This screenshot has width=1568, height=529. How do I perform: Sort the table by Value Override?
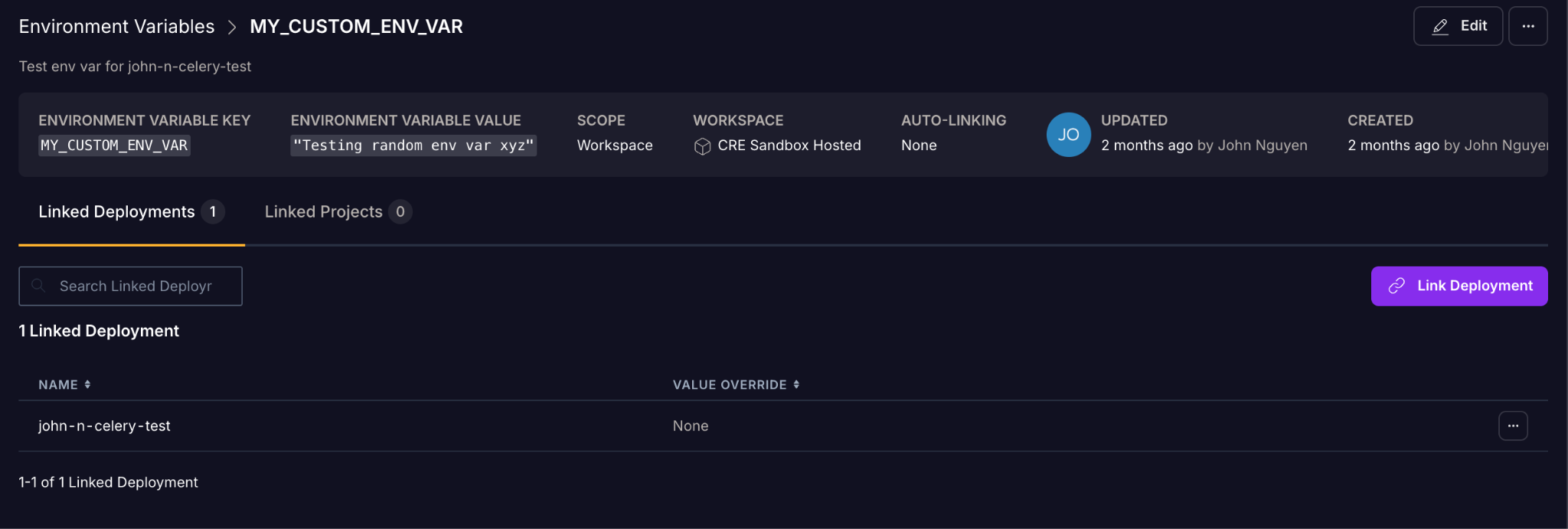point(736,384)
